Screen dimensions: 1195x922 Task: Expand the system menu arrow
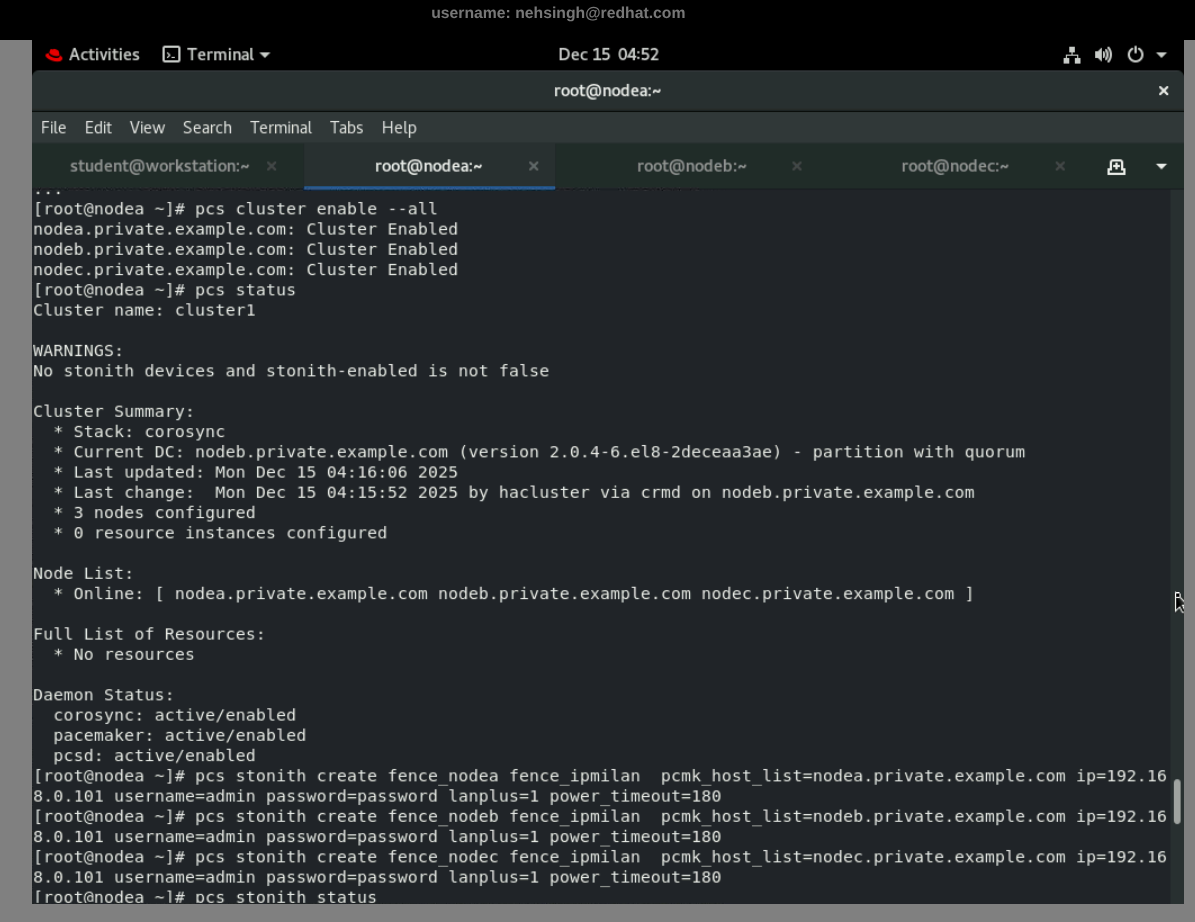(1161, 55)
